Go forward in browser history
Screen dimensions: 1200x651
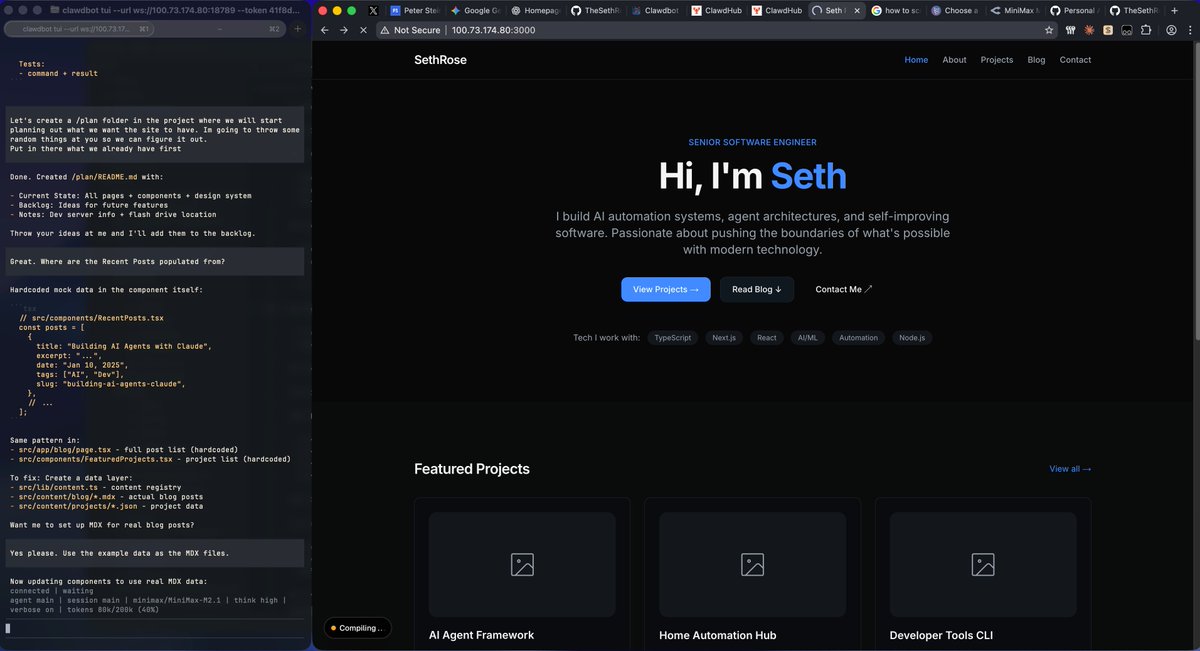pos(344,30)
